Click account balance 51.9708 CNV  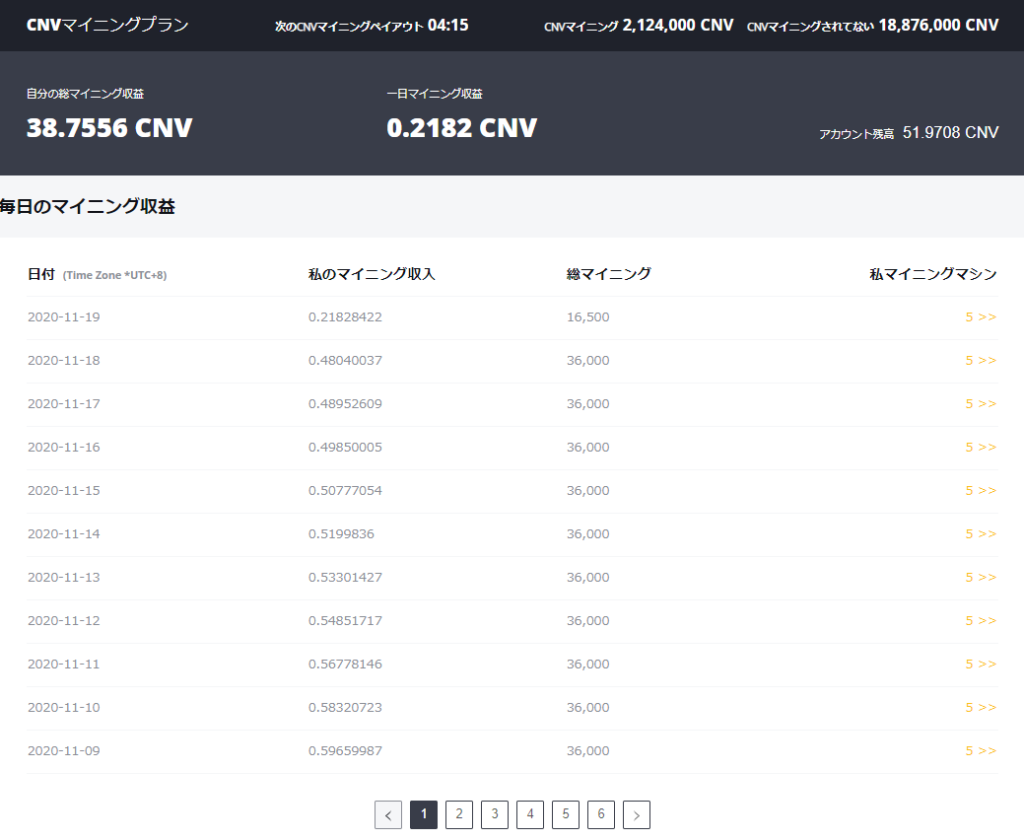tap(950, 133)
